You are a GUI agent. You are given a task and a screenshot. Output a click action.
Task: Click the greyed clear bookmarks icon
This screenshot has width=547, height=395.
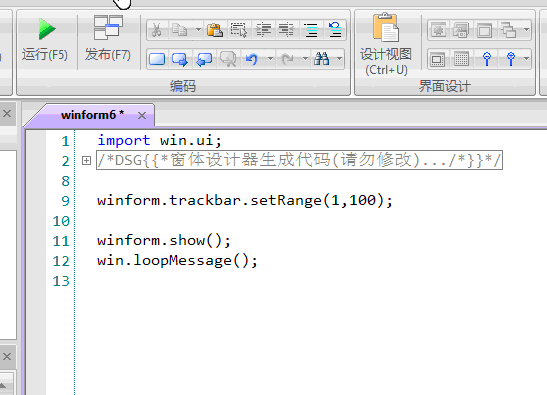point(228,59)
